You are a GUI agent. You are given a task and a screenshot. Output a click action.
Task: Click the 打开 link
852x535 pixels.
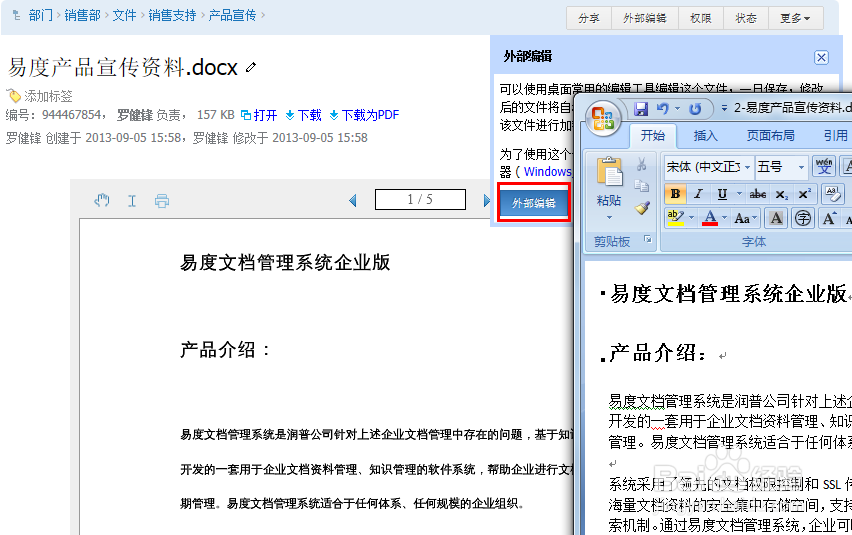click(x=259, y=115)
